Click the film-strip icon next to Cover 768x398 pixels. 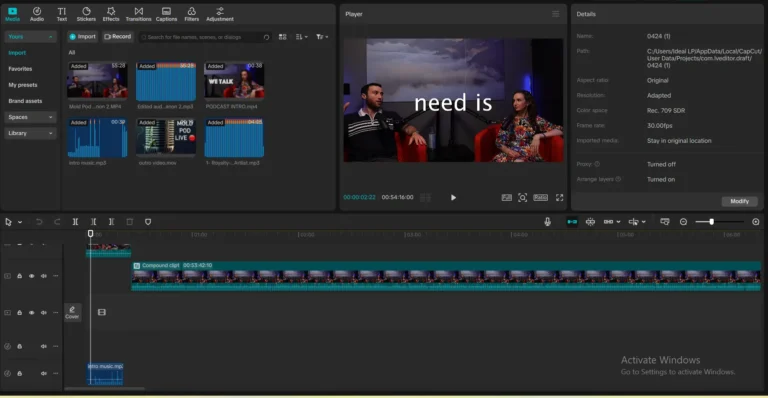[102, 312]
